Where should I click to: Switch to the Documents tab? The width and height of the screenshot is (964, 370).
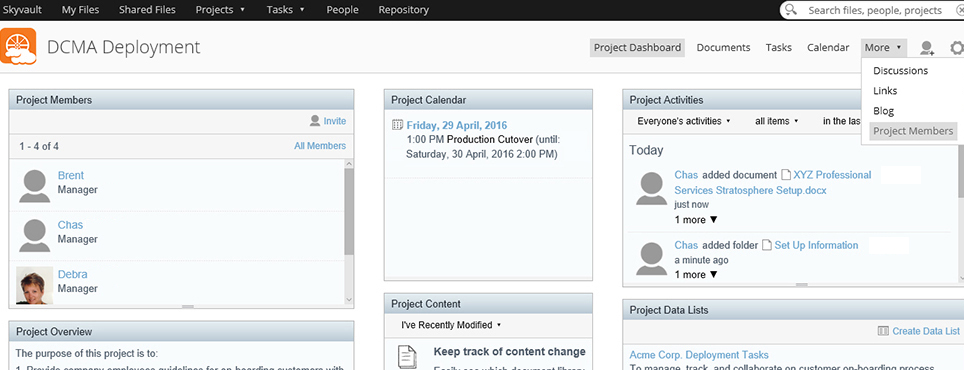tap(723, 47)
